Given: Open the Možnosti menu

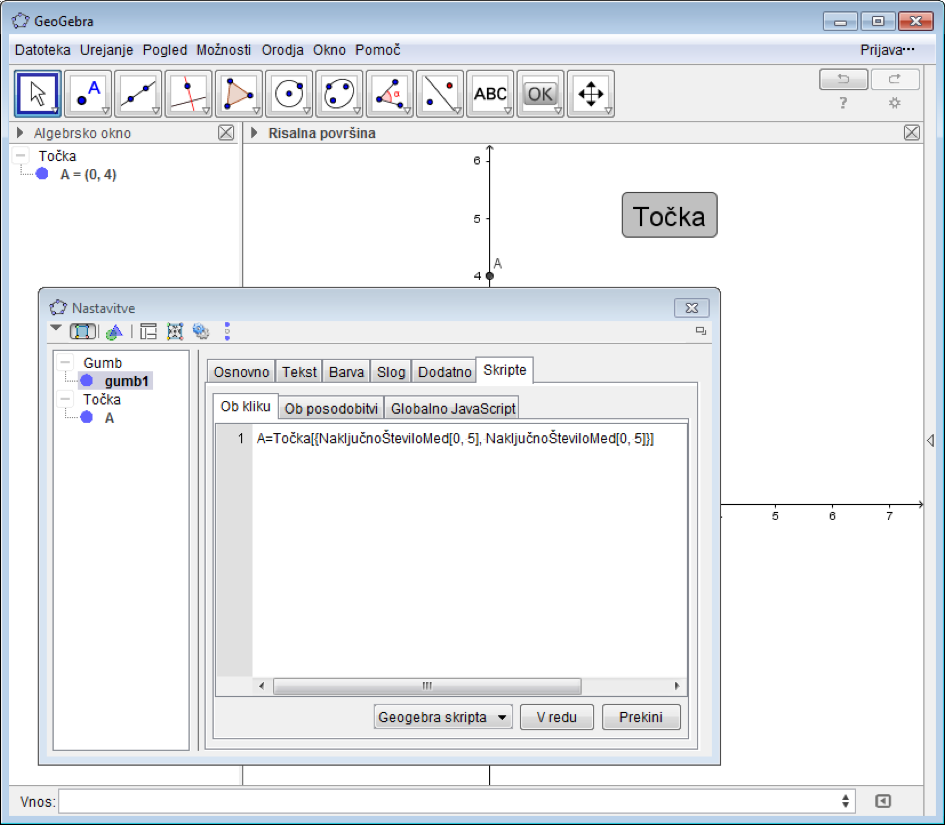Looking at the screenshot, I should pos(224,49).
